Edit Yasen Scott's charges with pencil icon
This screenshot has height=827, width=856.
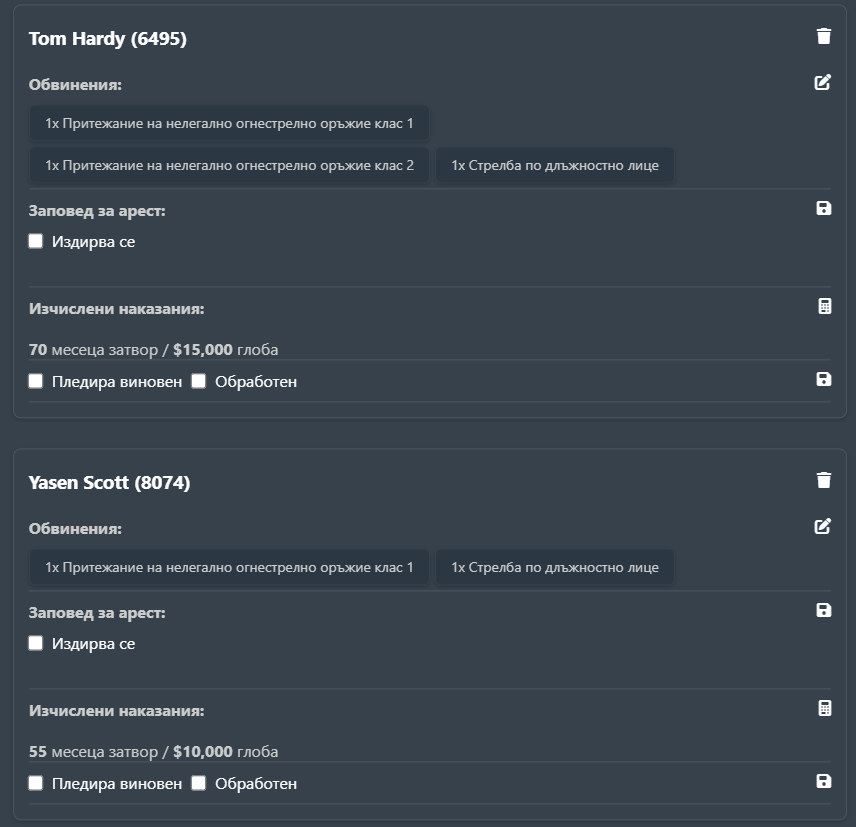[823, 526]
